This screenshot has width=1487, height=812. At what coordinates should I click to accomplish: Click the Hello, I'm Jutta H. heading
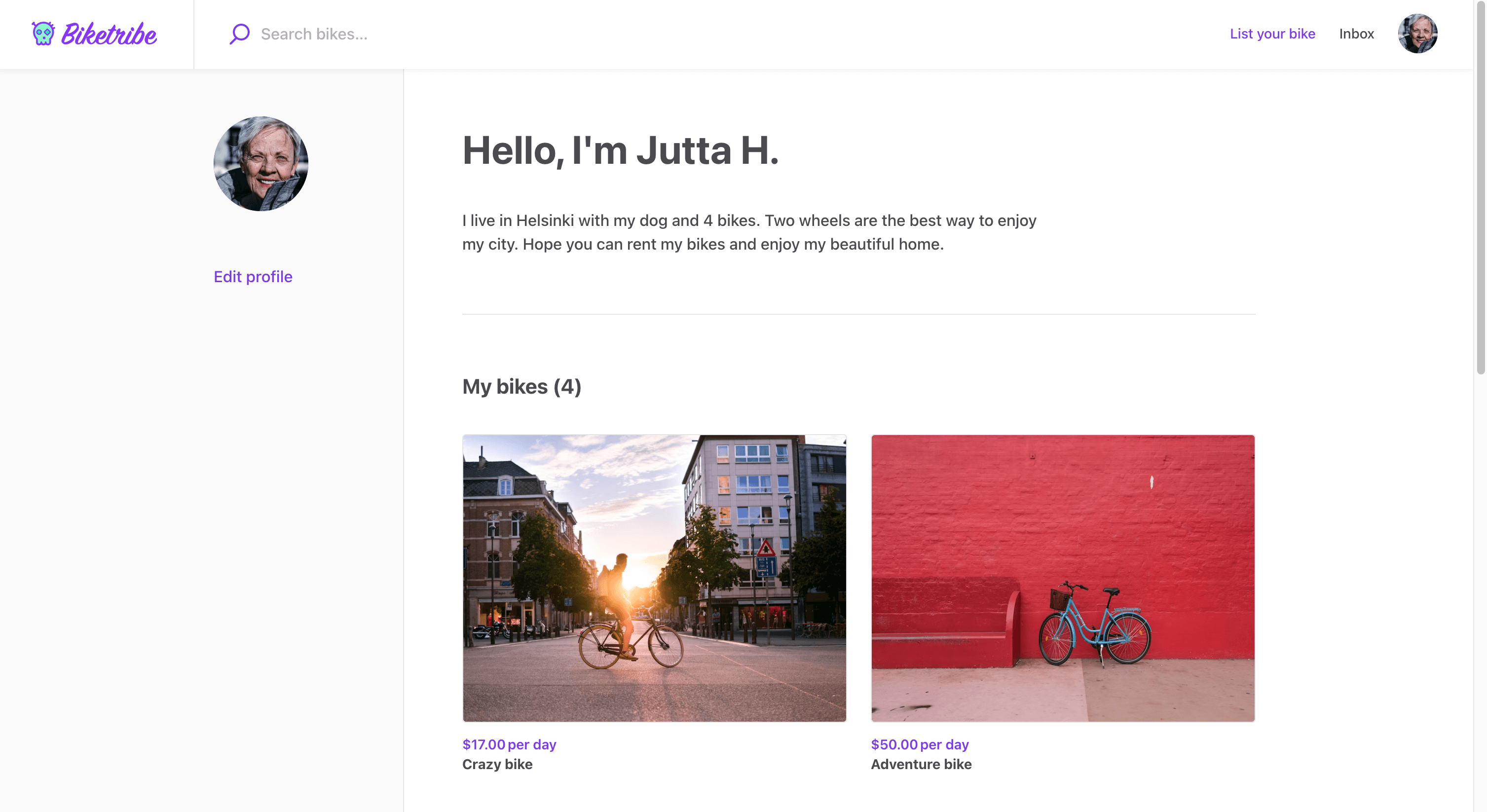[621, 150]
